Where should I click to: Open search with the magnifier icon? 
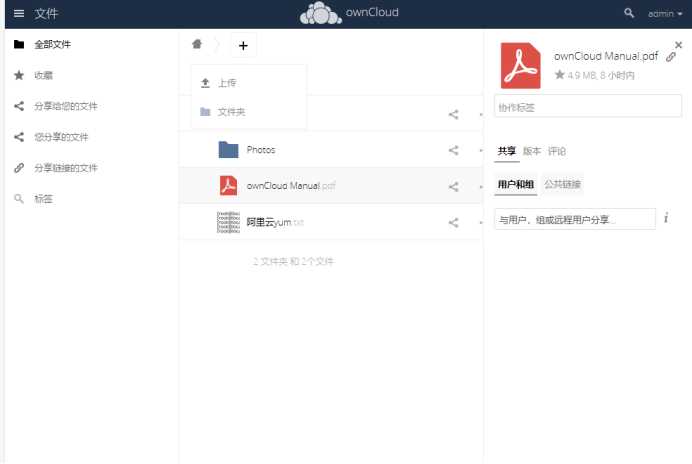pyautogui.click(x=629, y=13)
